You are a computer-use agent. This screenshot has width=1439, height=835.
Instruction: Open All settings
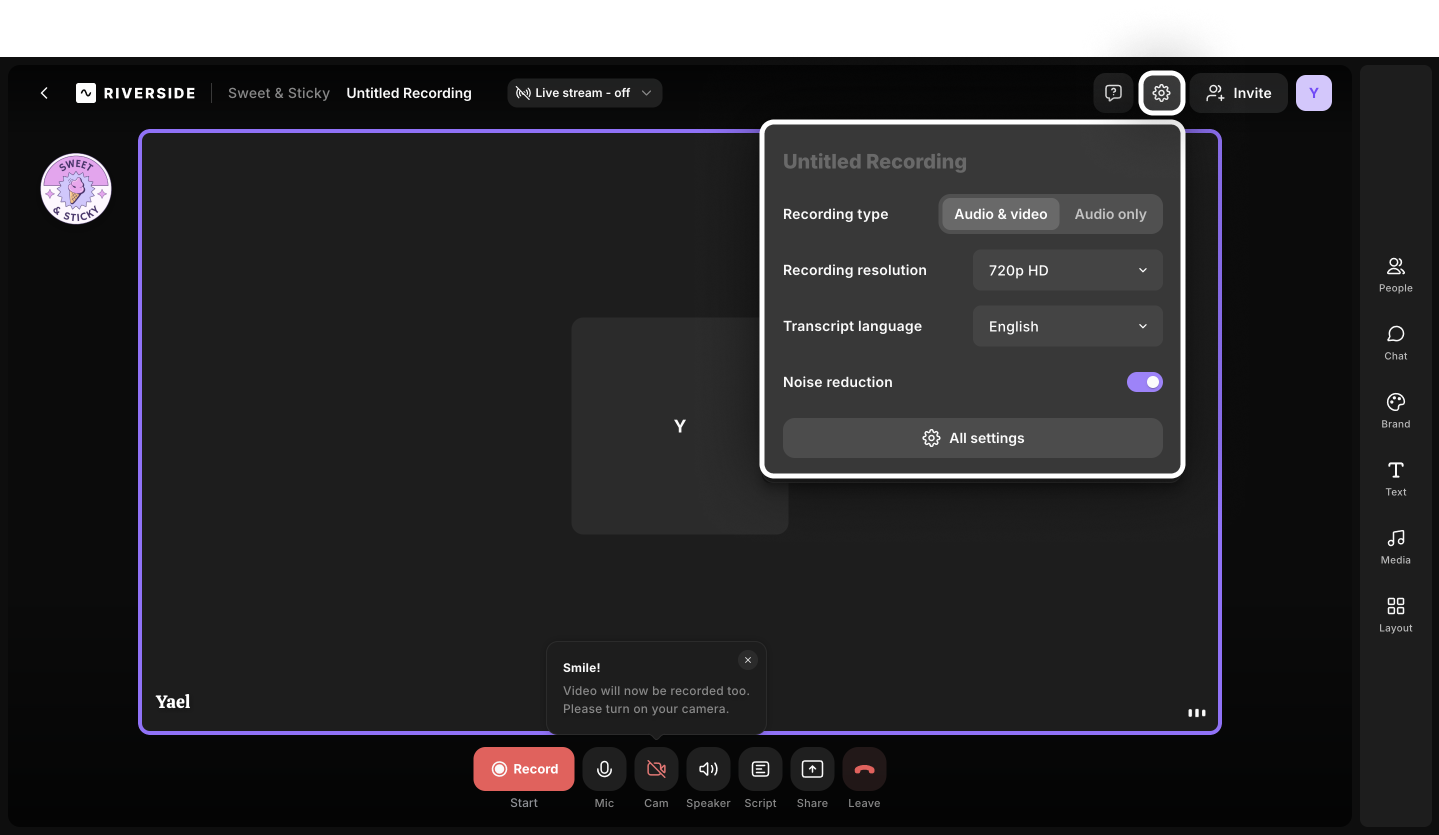click(x=972, y=438)
